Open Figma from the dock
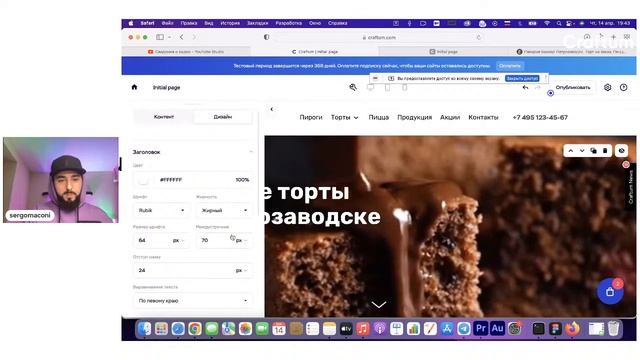 tap(555, 329)
